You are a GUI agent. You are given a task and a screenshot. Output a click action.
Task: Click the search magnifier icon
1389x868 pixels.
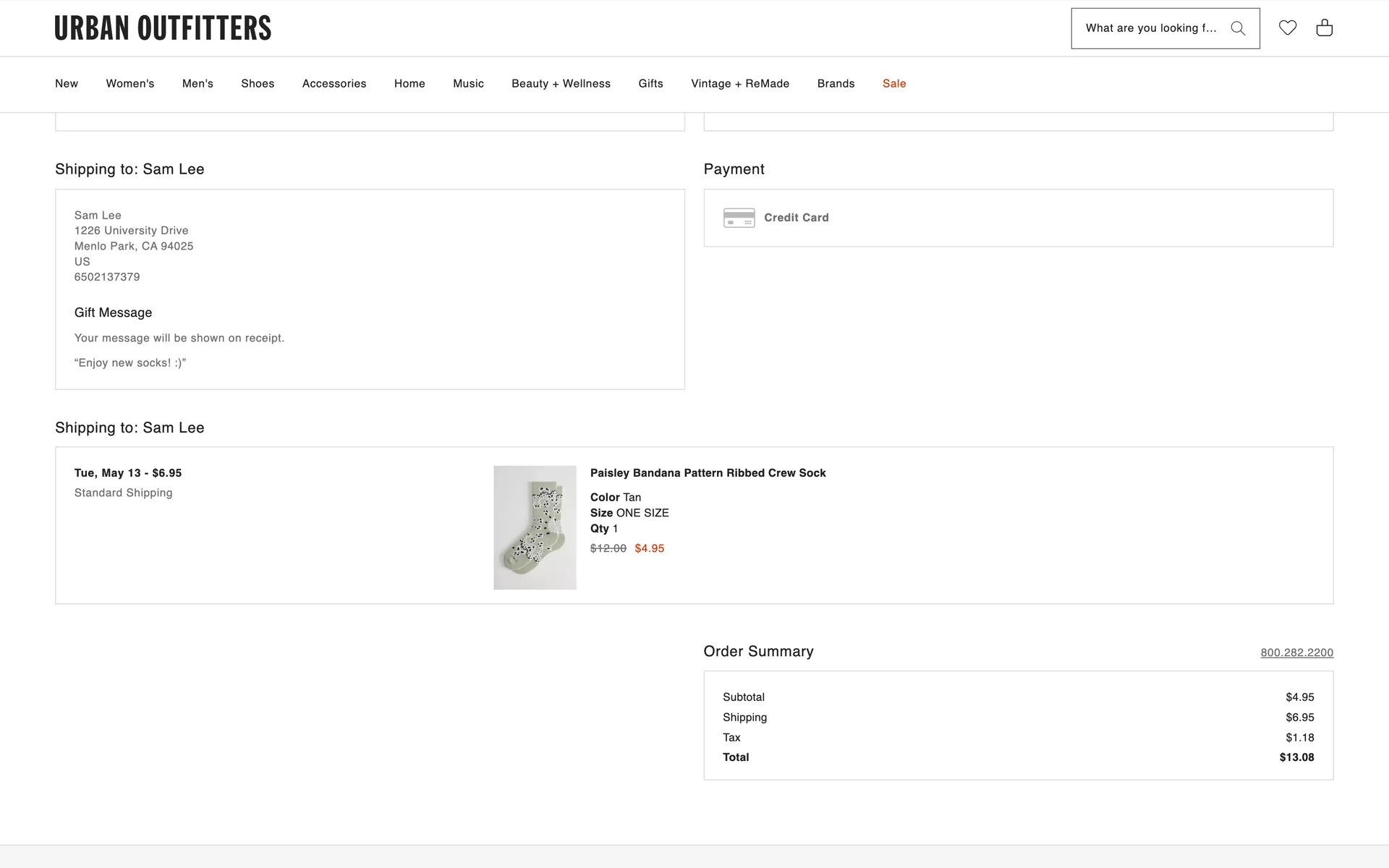coord(1238,28)
